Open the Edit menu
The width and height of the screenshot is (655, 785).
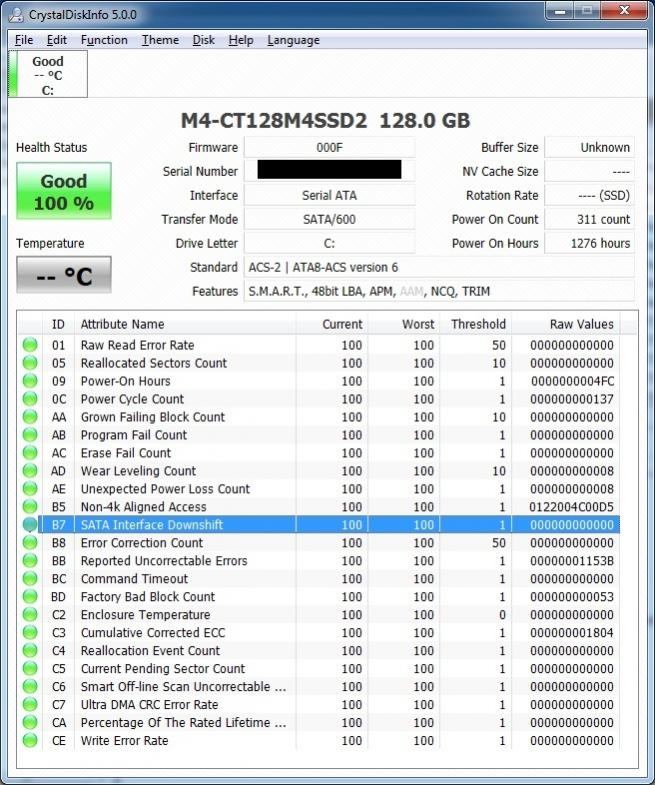point(57,40)
